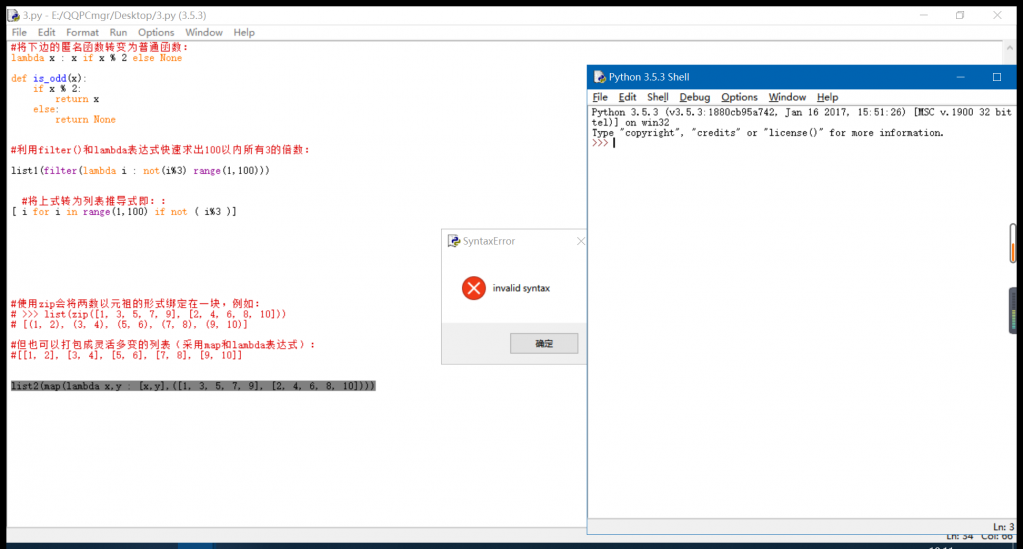This screenshot has height=549, width=1023.
Task: Click the red error icon in dialog
Action: coord(474,288)
